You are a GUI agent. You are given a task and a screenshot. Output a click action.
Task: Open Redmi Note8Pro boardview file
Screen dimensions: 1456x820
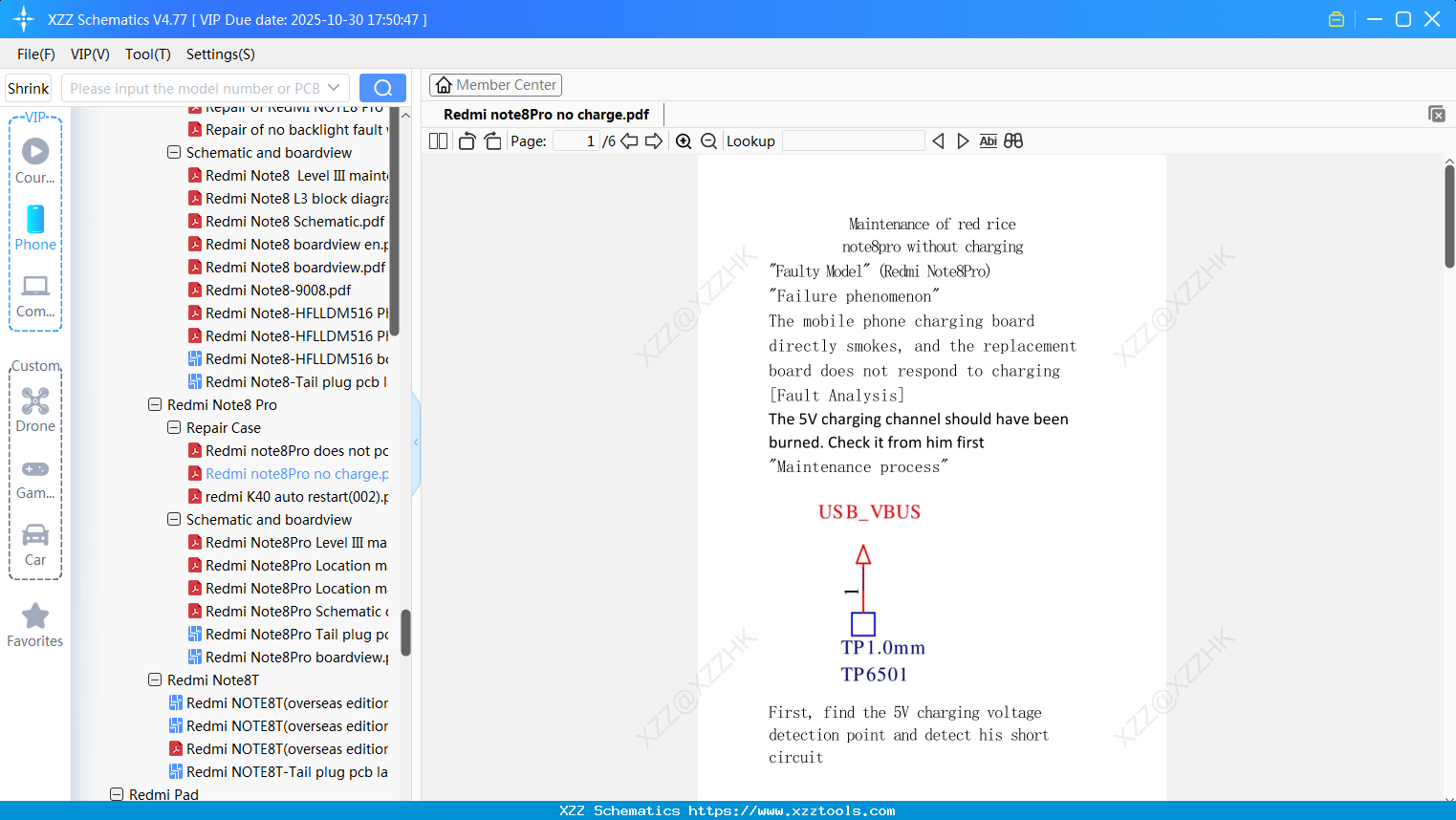tap(288, 657)
